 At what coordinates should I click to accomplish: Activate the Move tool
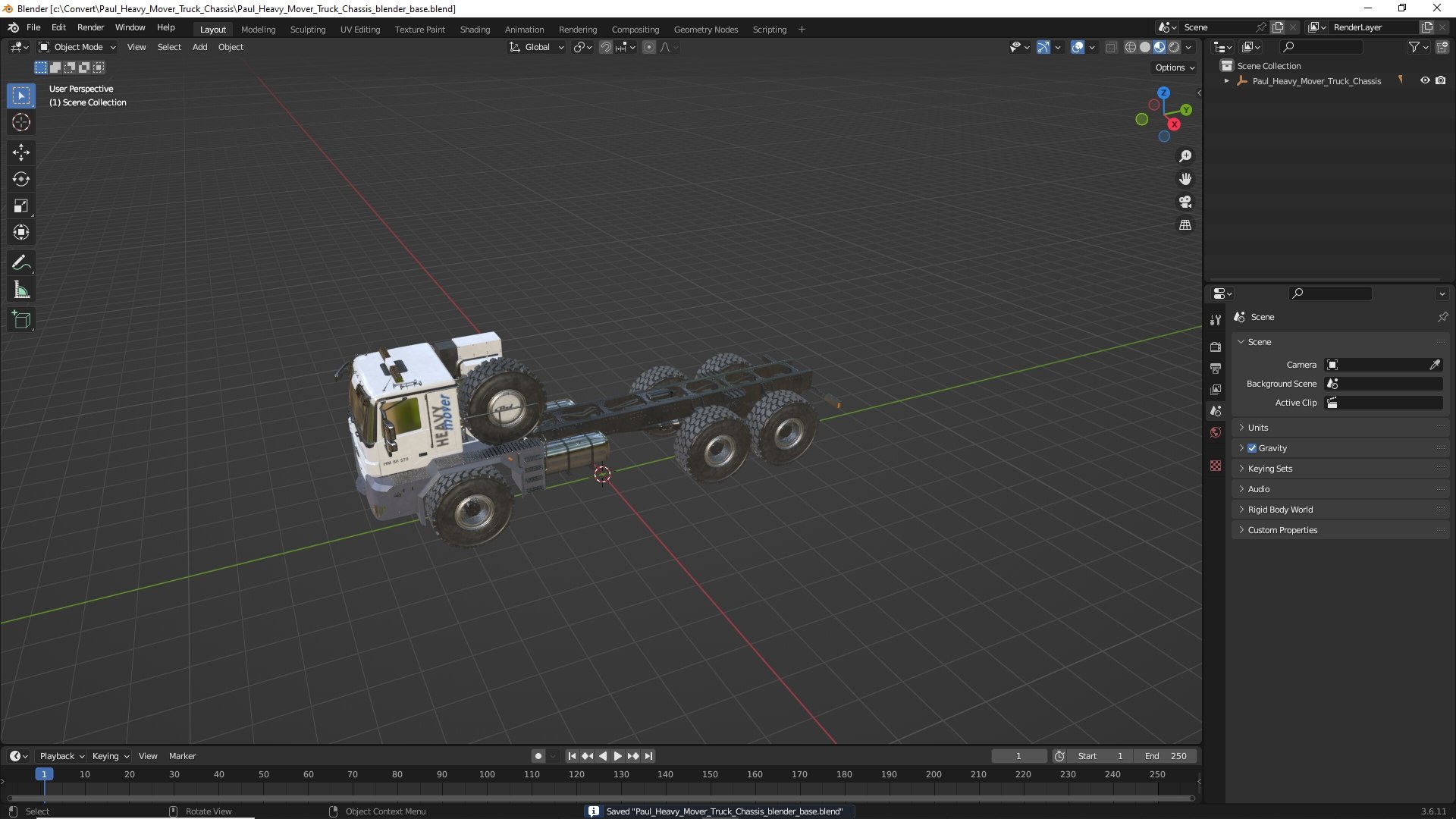(x=21, y=152)
